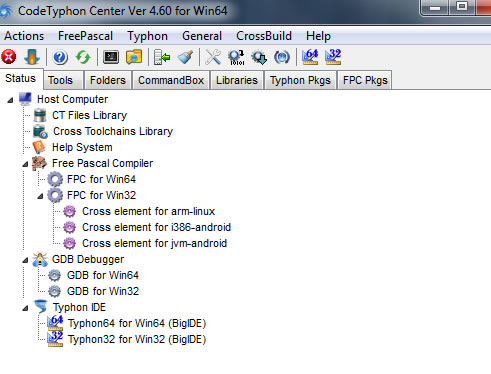Viewport: 491px width, 374px height.
Task: Select Cross element for arm-linux
Action: pos(148,211)
